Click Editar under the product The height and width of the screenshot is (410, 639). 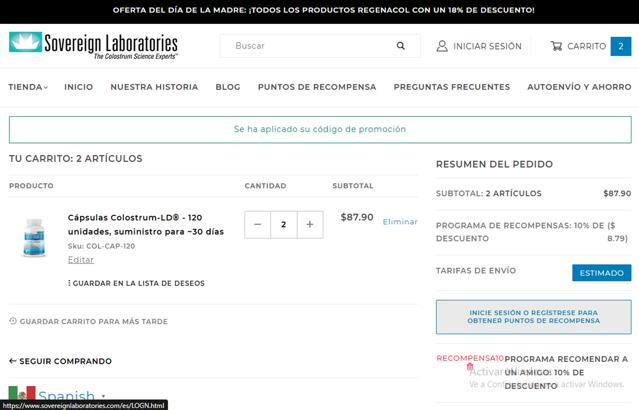point(81,260)
